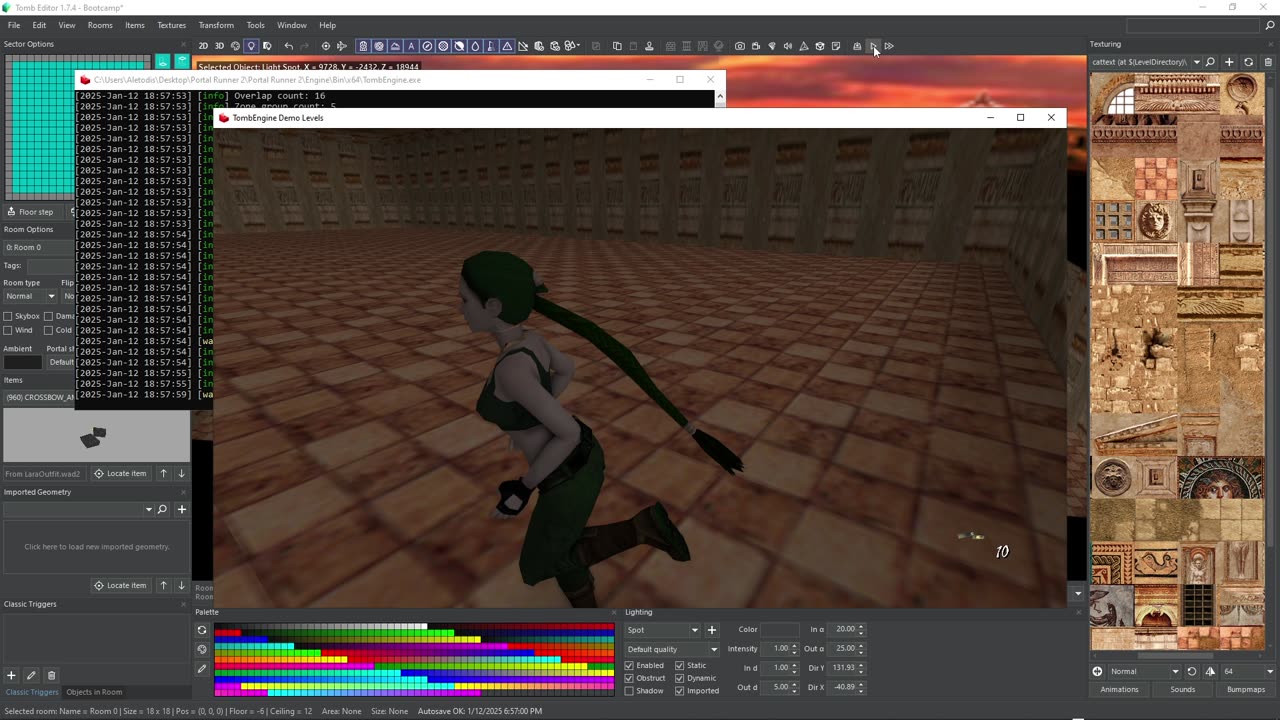The height and width of the screenshot is (720, 1280).
Task: Click the add sound source speaker icon
Action: tap(788, 46)
